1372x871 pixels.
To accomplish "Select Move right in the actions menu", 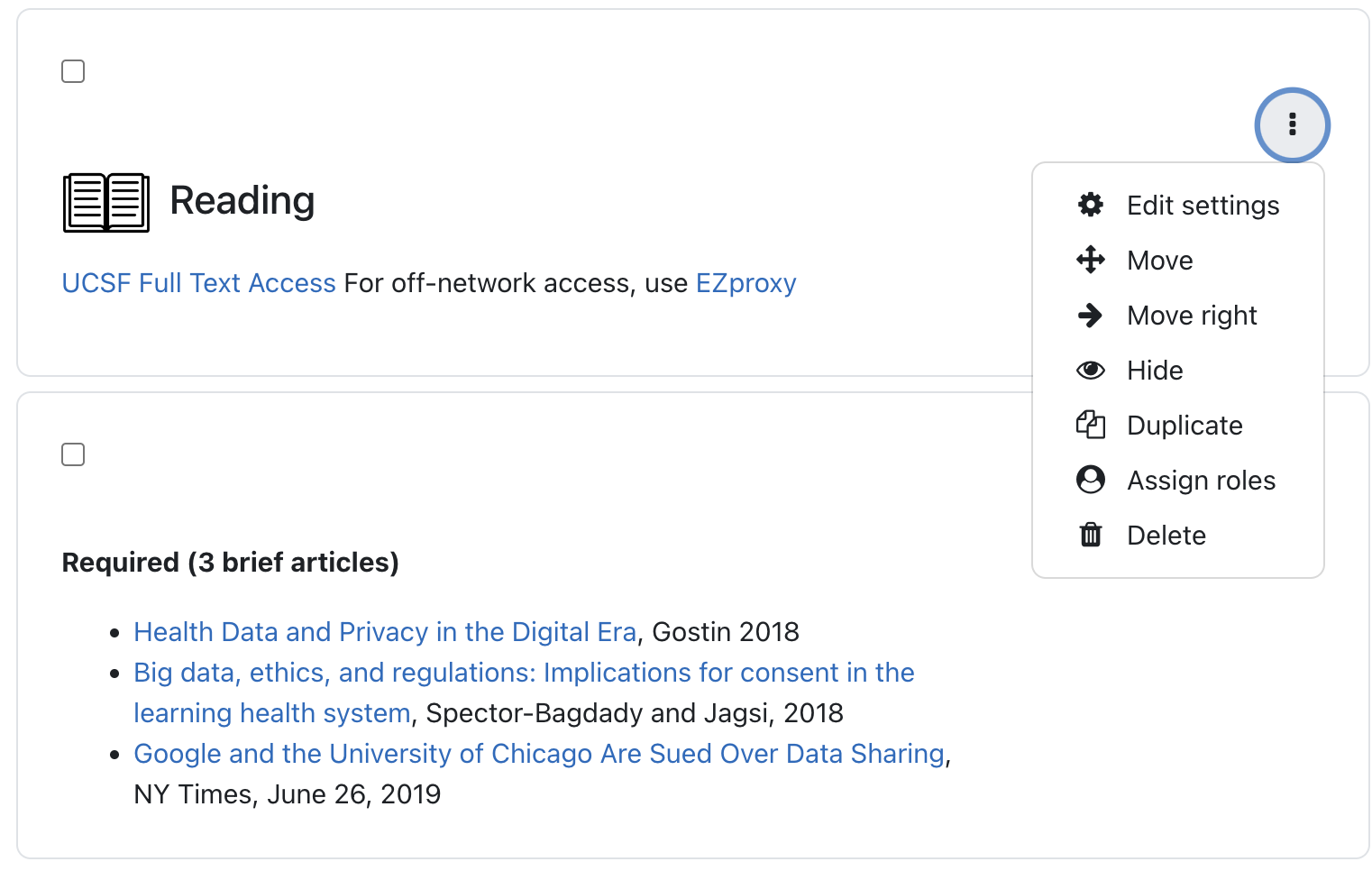I will point(1192,316).
